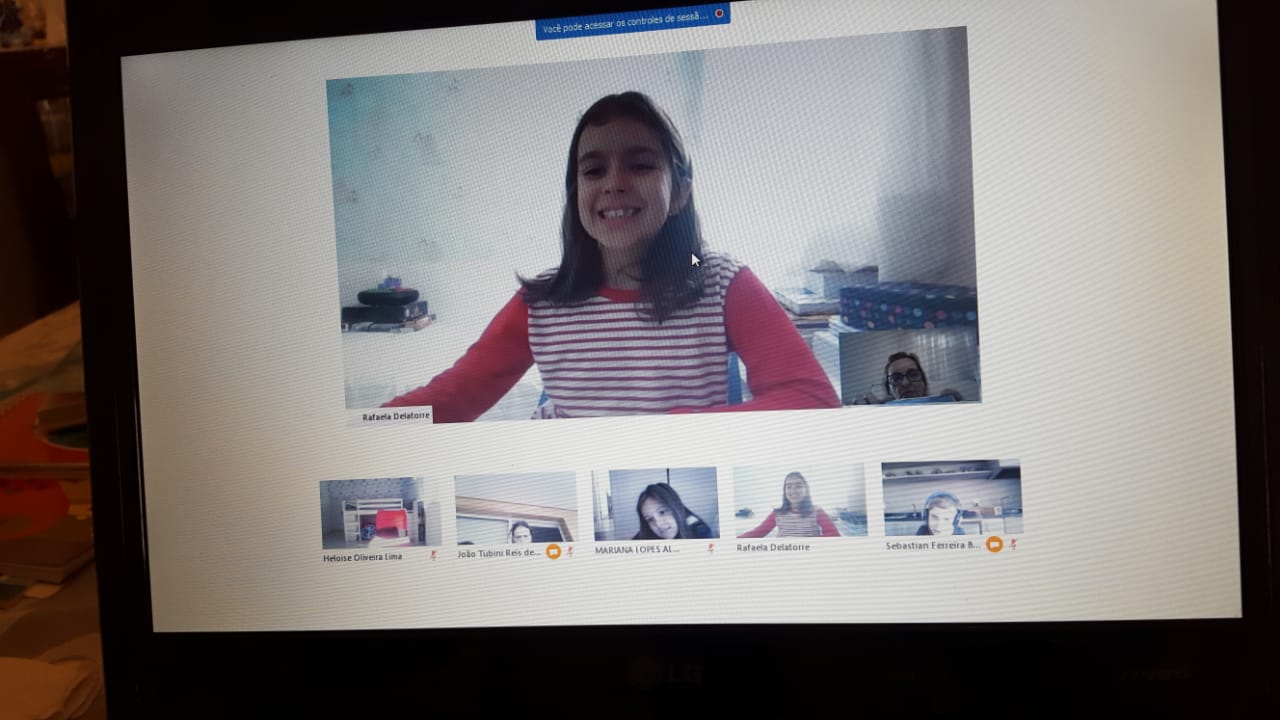Open Heloise Oliveira Lima's video thumbnail
This screenshot has height=720, width=1280.
[x=381, y=513]
